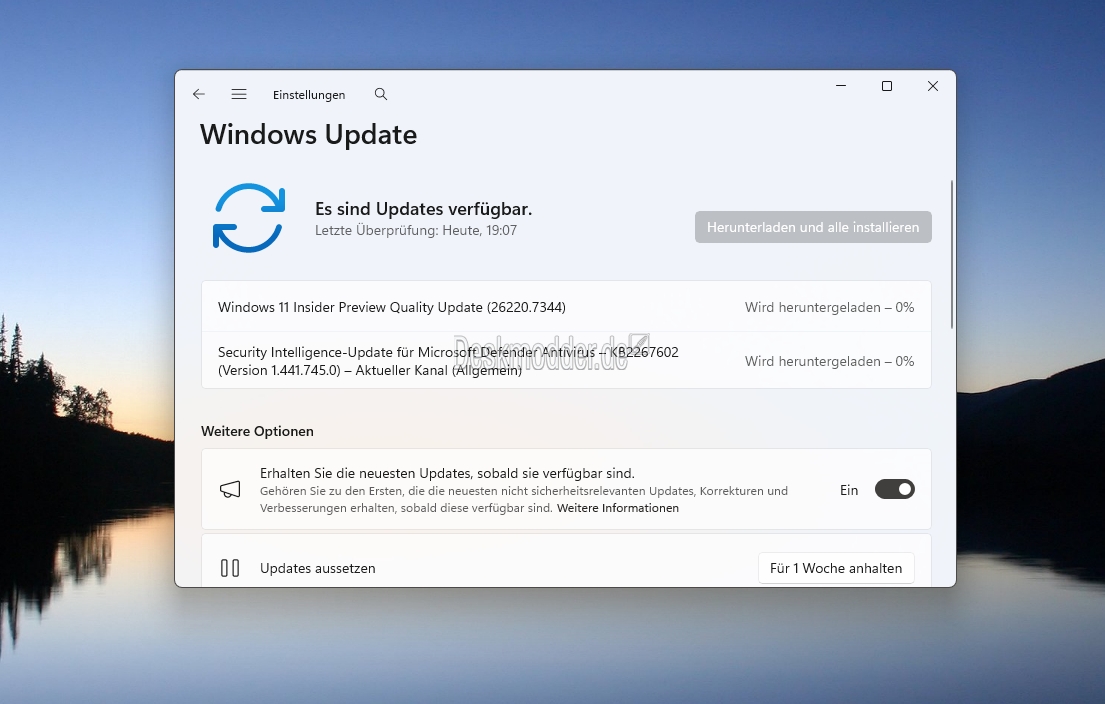The image size is (1105, 704).
Task: Click the pause icon beside Updates aussetzen
Action: (230, 568)
